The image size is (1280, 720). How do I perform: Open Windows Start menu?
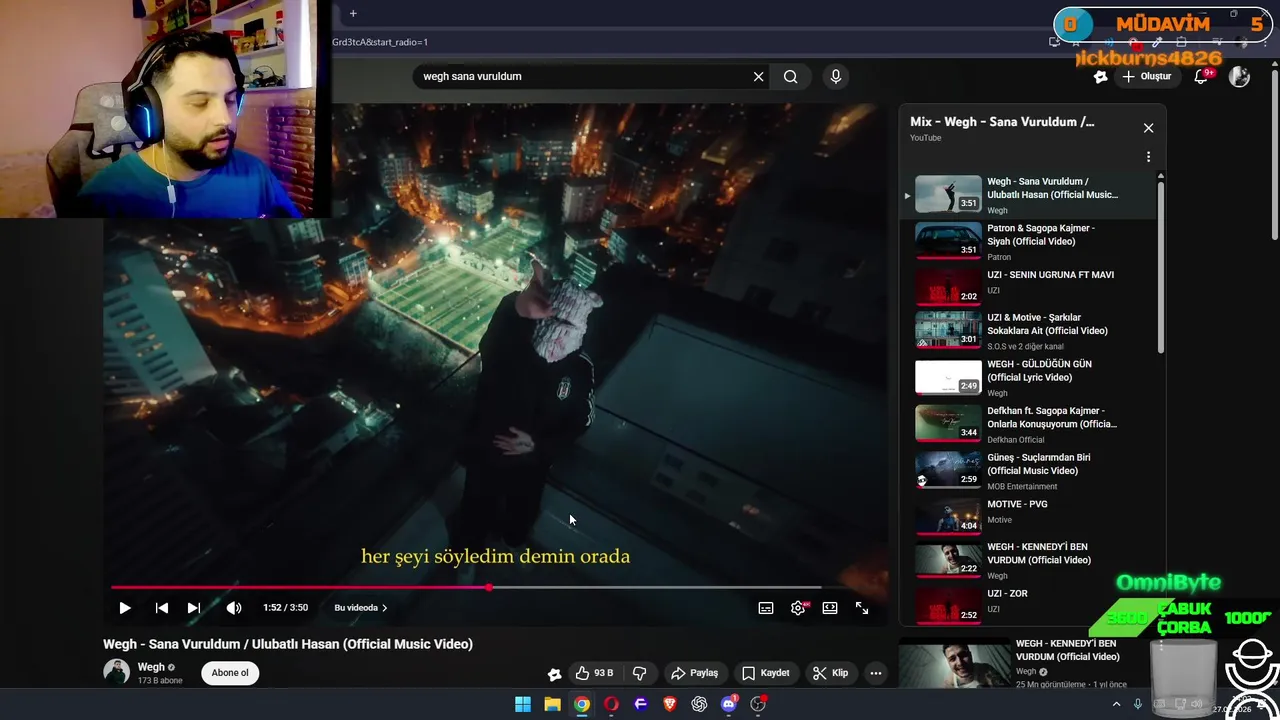point(523,704)
